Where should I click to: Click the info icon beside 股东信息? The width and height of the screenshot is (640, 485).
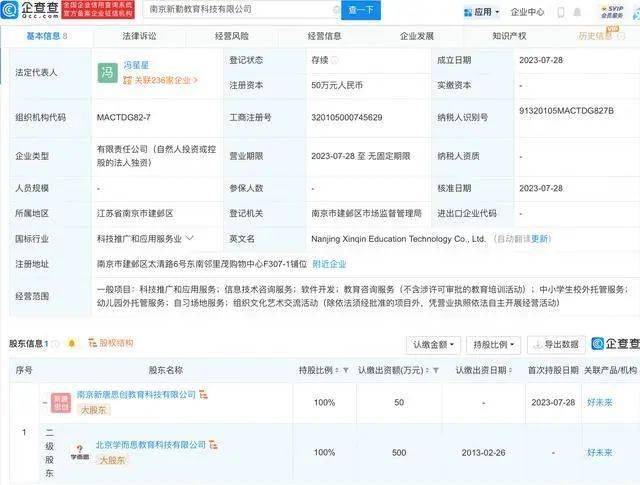click(56, 344)
